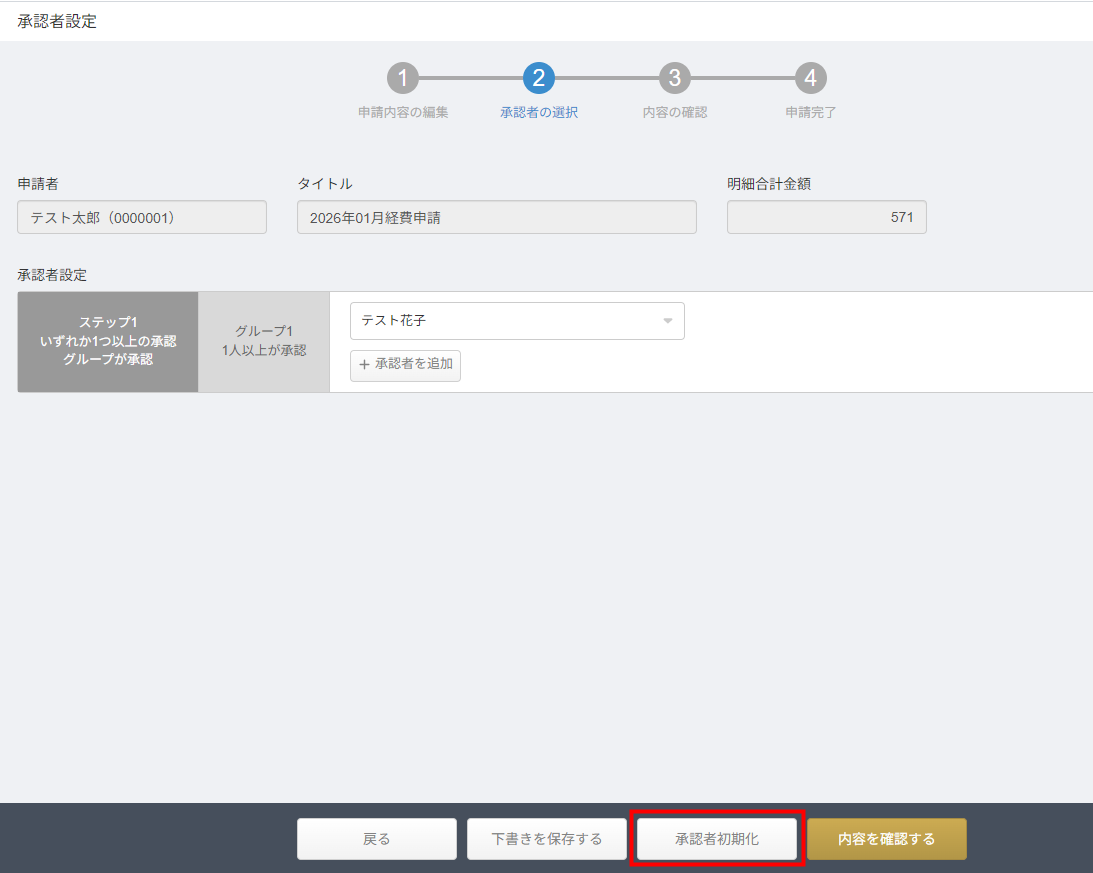Click the step 3 circle icon

(x=675, y=78)
